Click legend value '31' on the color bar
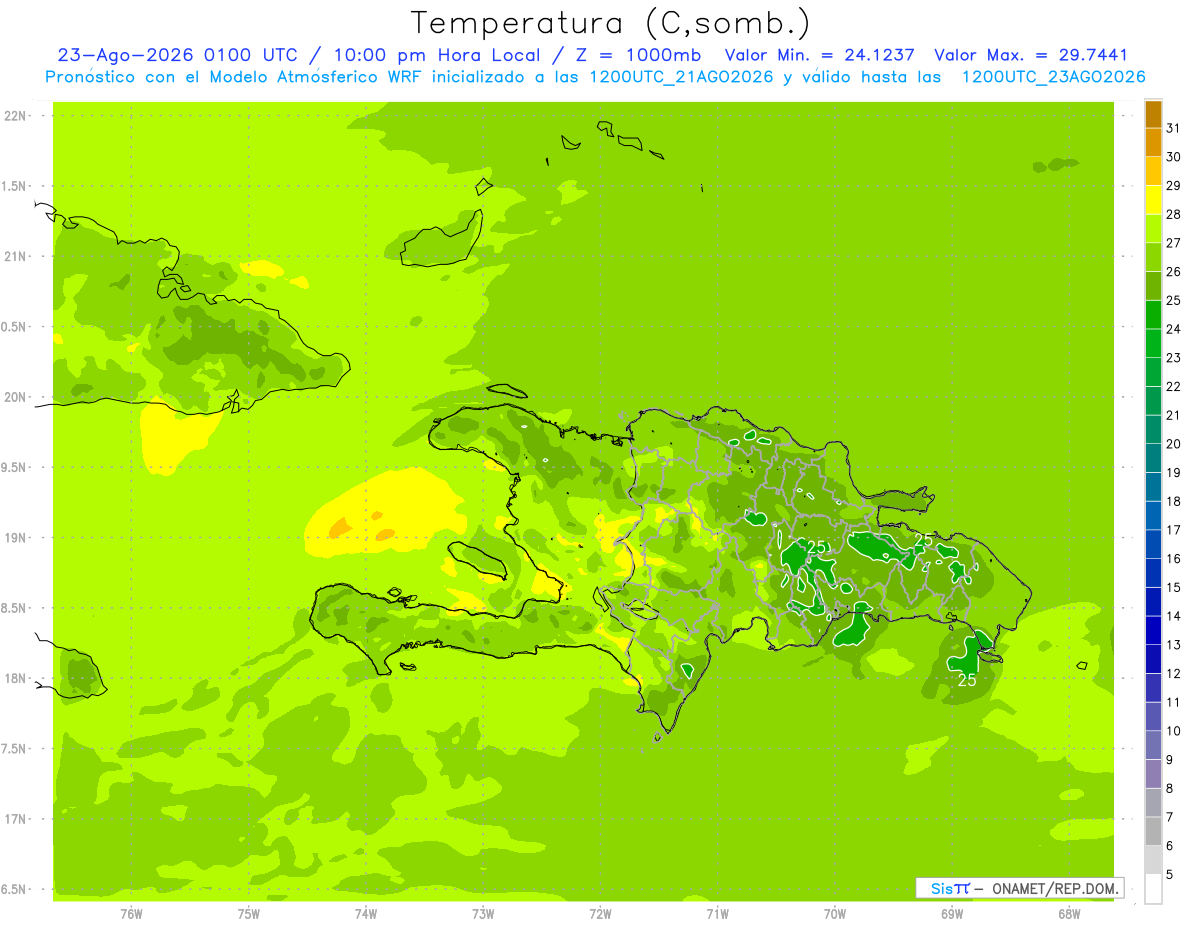The height and width of the screenshot is (927, 1200). (x=1173, y=128)
